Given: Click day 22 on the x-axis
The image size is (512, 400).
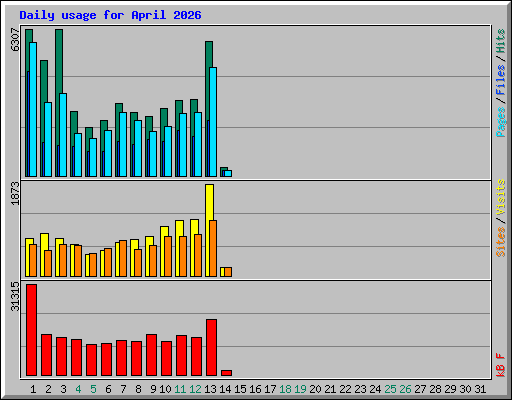Looking at the screenshot, I should coord(345,389).
